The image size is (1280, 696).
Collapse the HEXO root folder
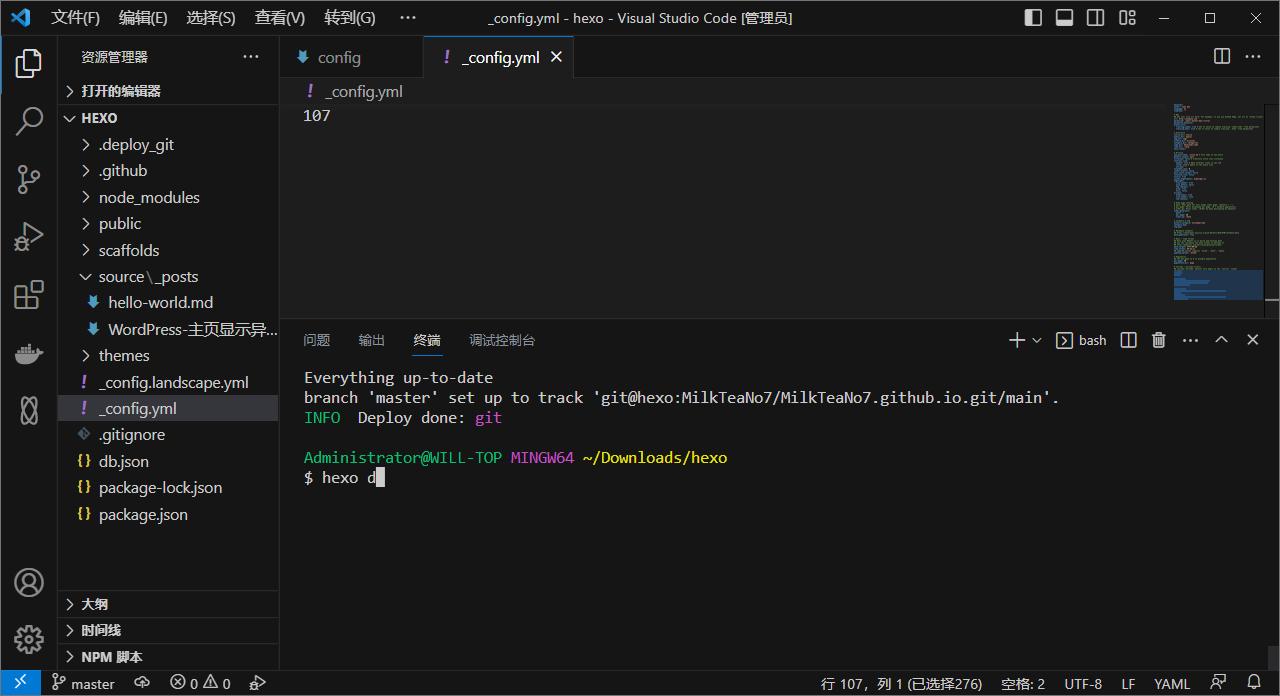tap(168, 118)
